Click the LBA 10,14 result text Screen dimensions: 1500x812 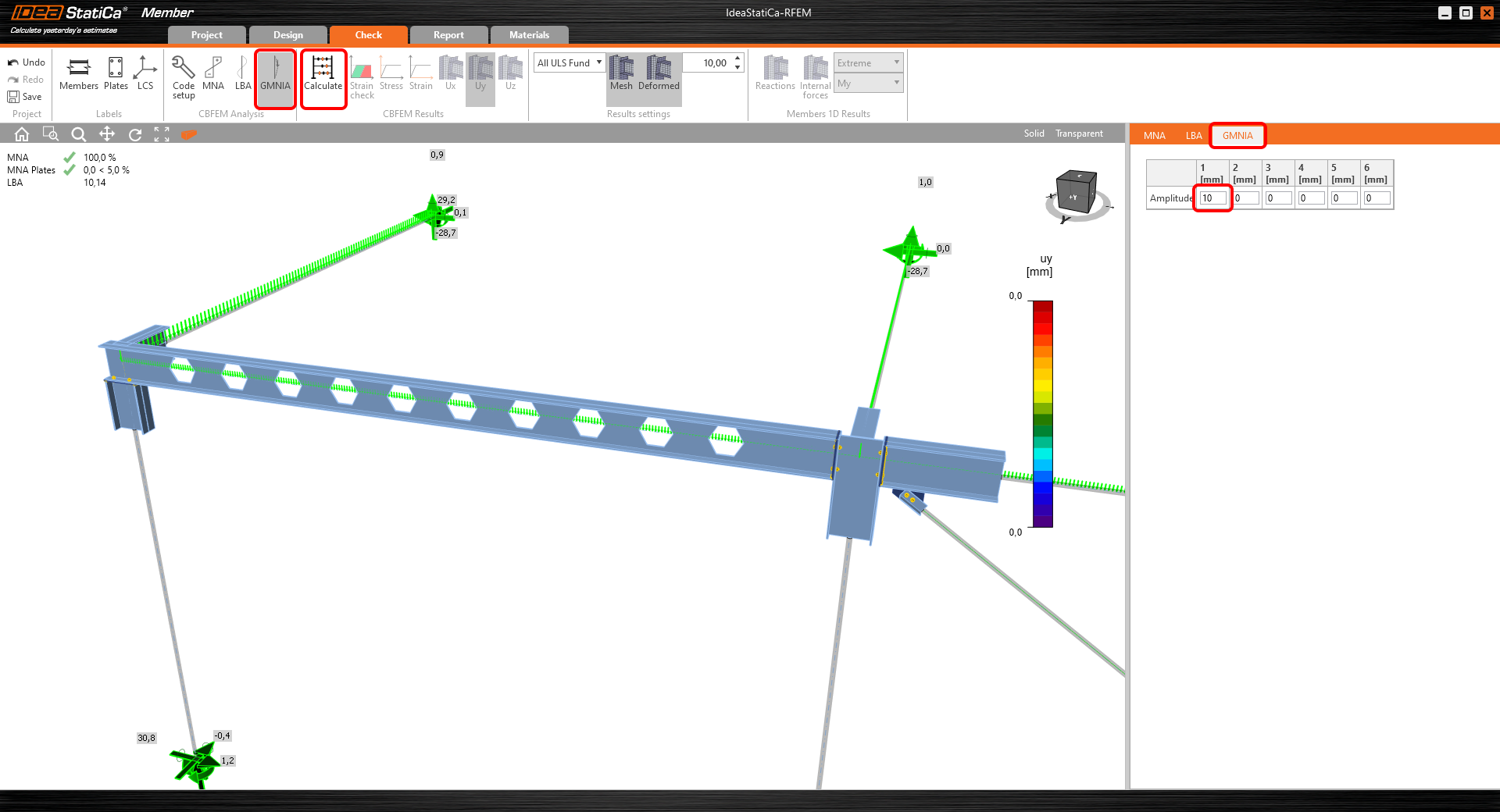coord(95,183)
